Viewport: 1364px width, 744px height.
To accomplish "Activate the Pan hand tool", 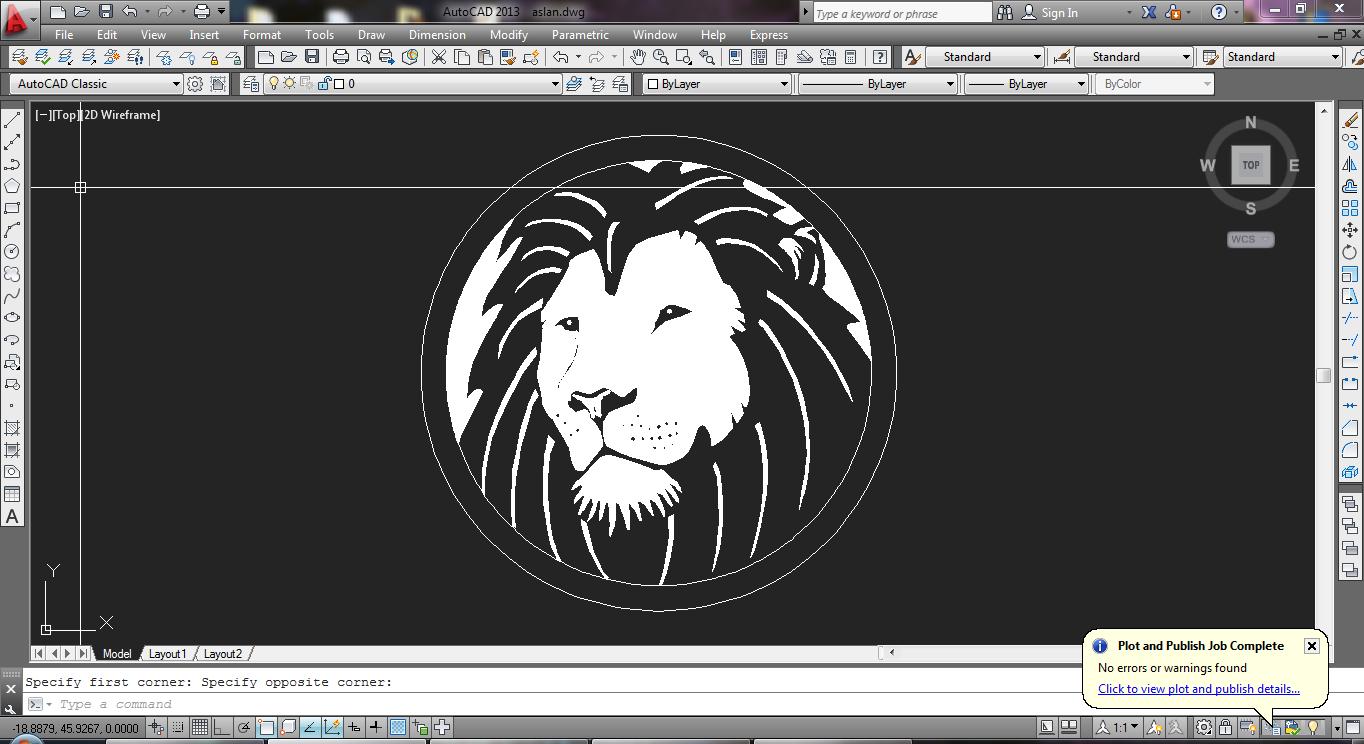I will point(637,57).
